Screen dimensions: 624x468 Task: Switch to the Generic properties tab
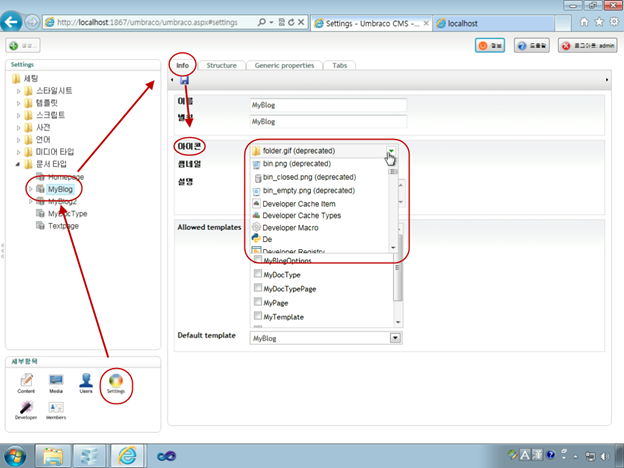click(x=284, y=65)
